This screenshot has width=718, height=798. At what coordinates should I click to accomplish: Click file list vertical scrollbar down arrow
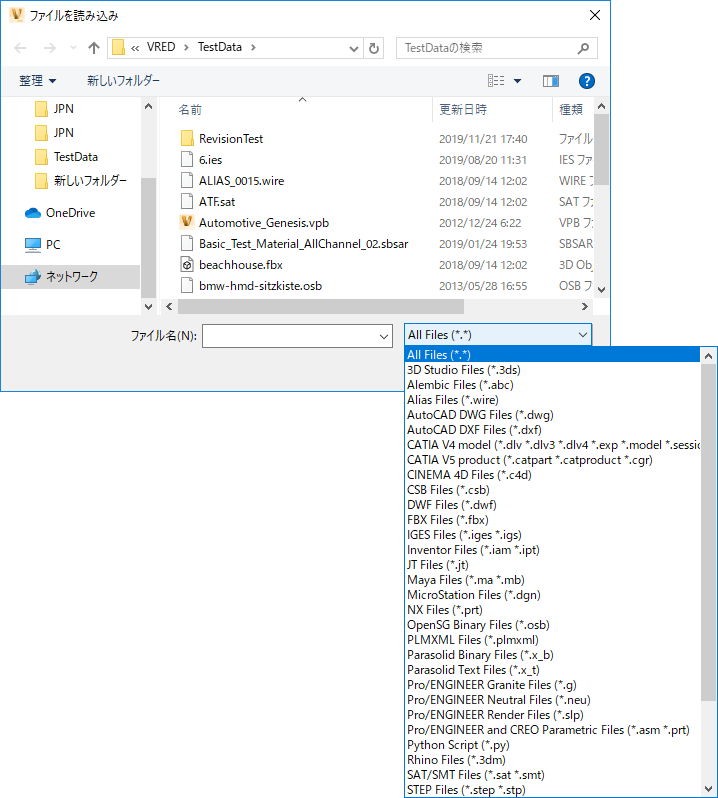601,290
